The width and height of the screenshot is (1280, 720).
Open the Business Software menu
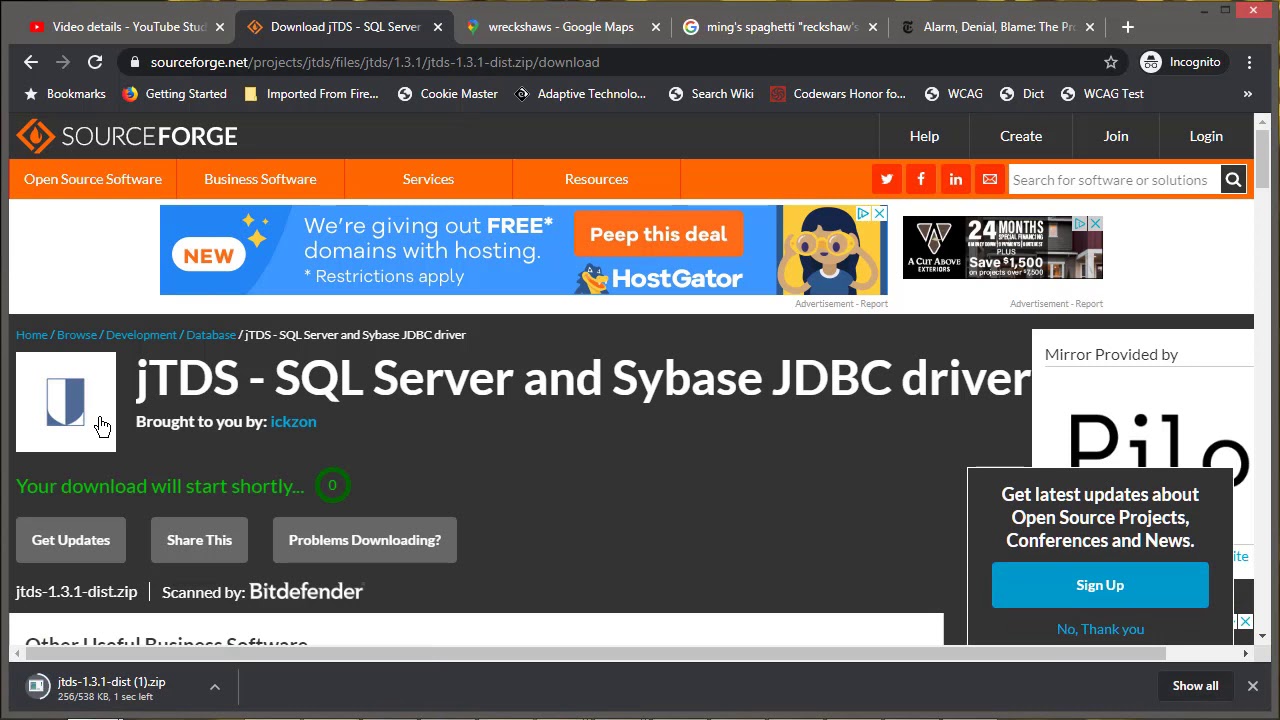pyautogui.click(x=260, y=179)
